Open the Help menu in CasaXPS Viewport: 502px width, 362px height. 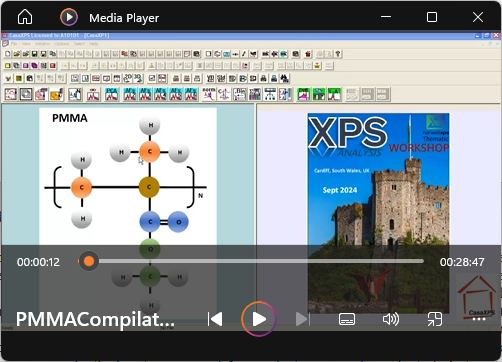coord(94,44)
